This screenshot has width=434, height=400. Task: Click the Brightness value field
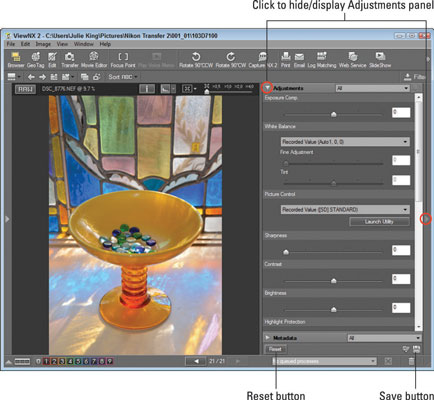point(401,308)
